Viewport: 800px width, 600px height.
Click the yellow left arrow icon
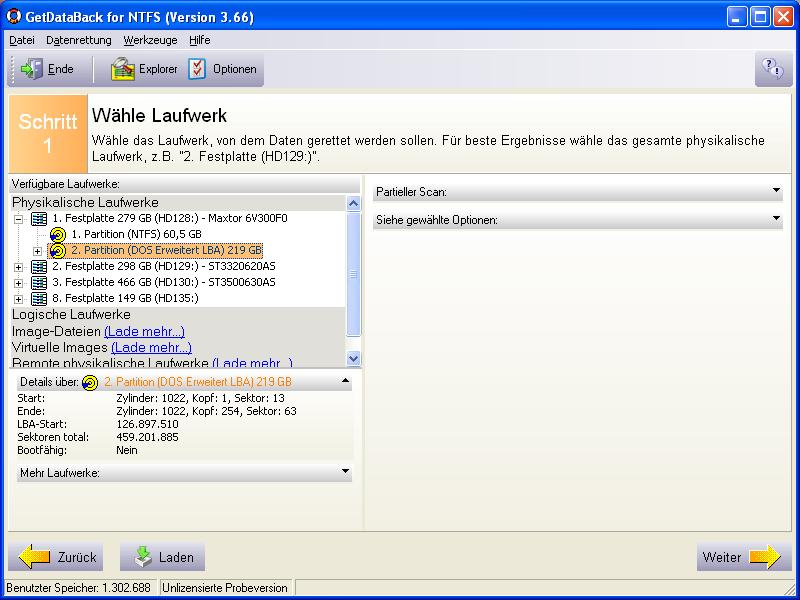click(x=35, y=557)
